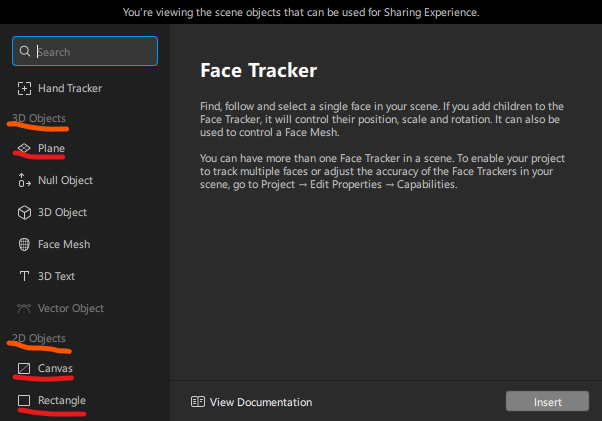
Task: Choose the Canvas icon
Action: (x=24, y=368)
